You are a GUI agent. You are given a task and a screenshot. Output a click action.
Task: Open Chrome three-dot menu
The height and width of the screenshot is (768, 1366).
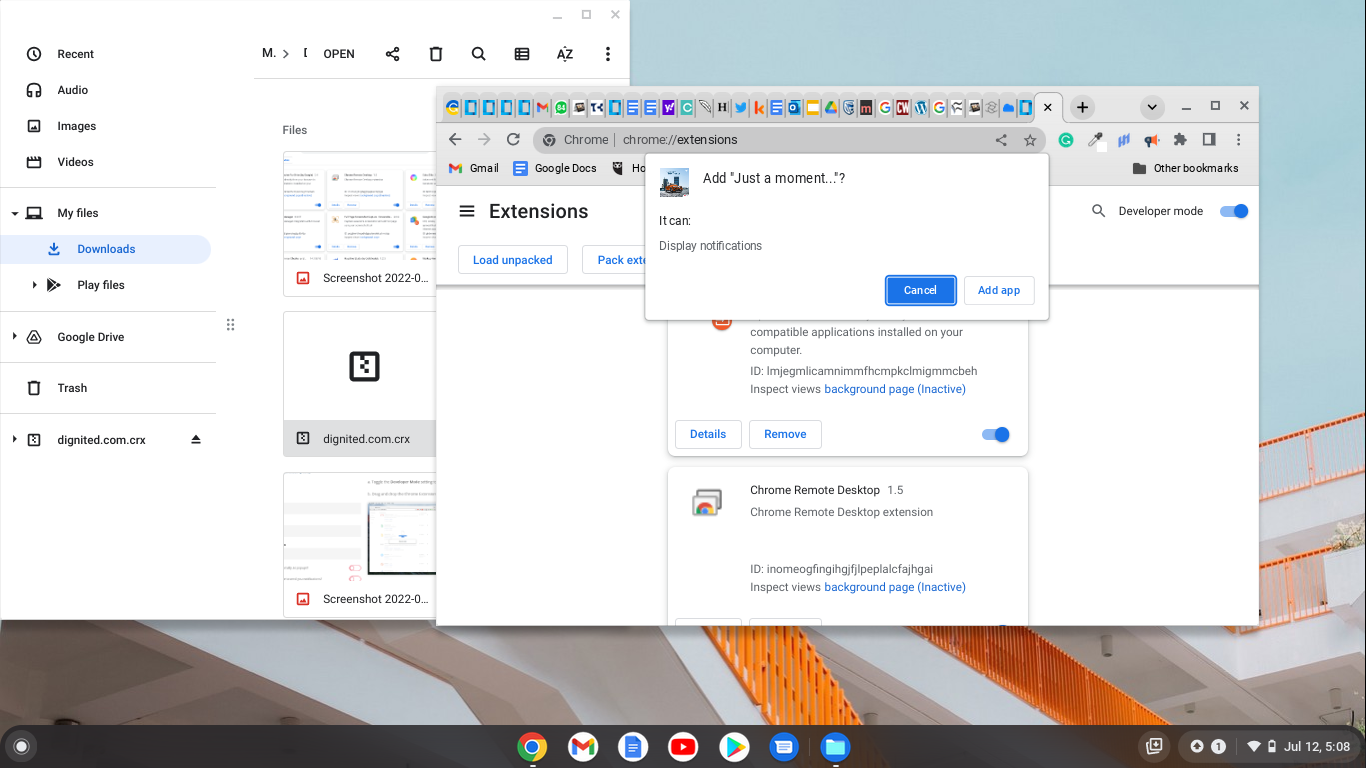(1238, 140)
